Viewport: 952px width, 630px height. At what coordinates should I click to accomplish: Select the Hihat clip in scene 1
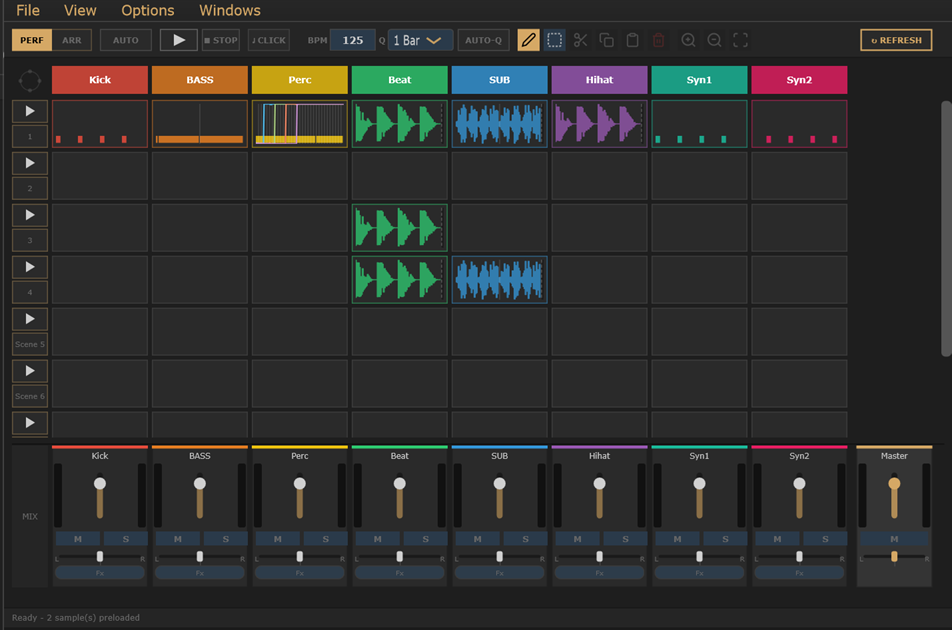pyautogui.click(x=599, y=124)
